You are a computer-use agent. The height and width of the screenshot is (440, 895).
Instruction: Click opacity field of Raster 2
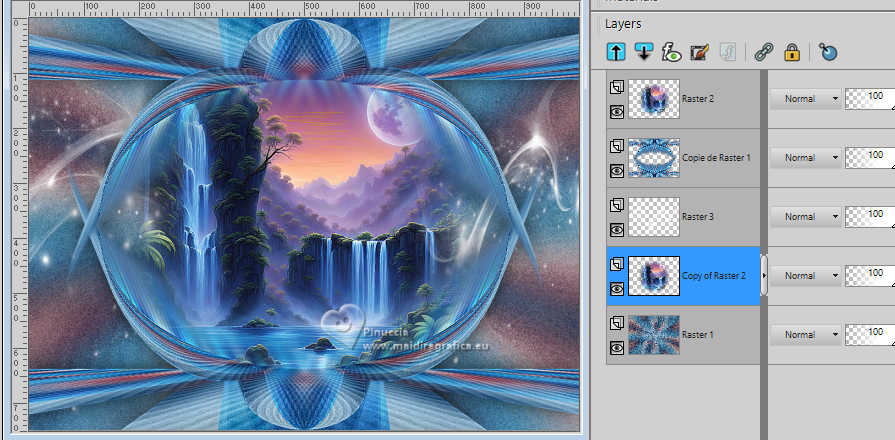pyautogui.click(x=869, y=99)
